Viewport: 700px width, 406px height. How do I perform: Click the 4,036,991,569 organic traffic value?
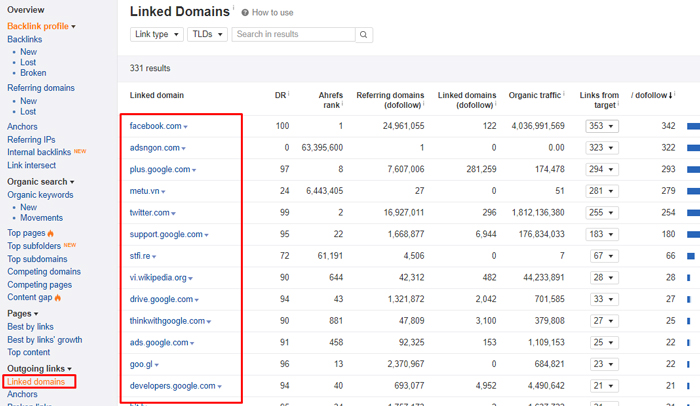coord(538,126)
